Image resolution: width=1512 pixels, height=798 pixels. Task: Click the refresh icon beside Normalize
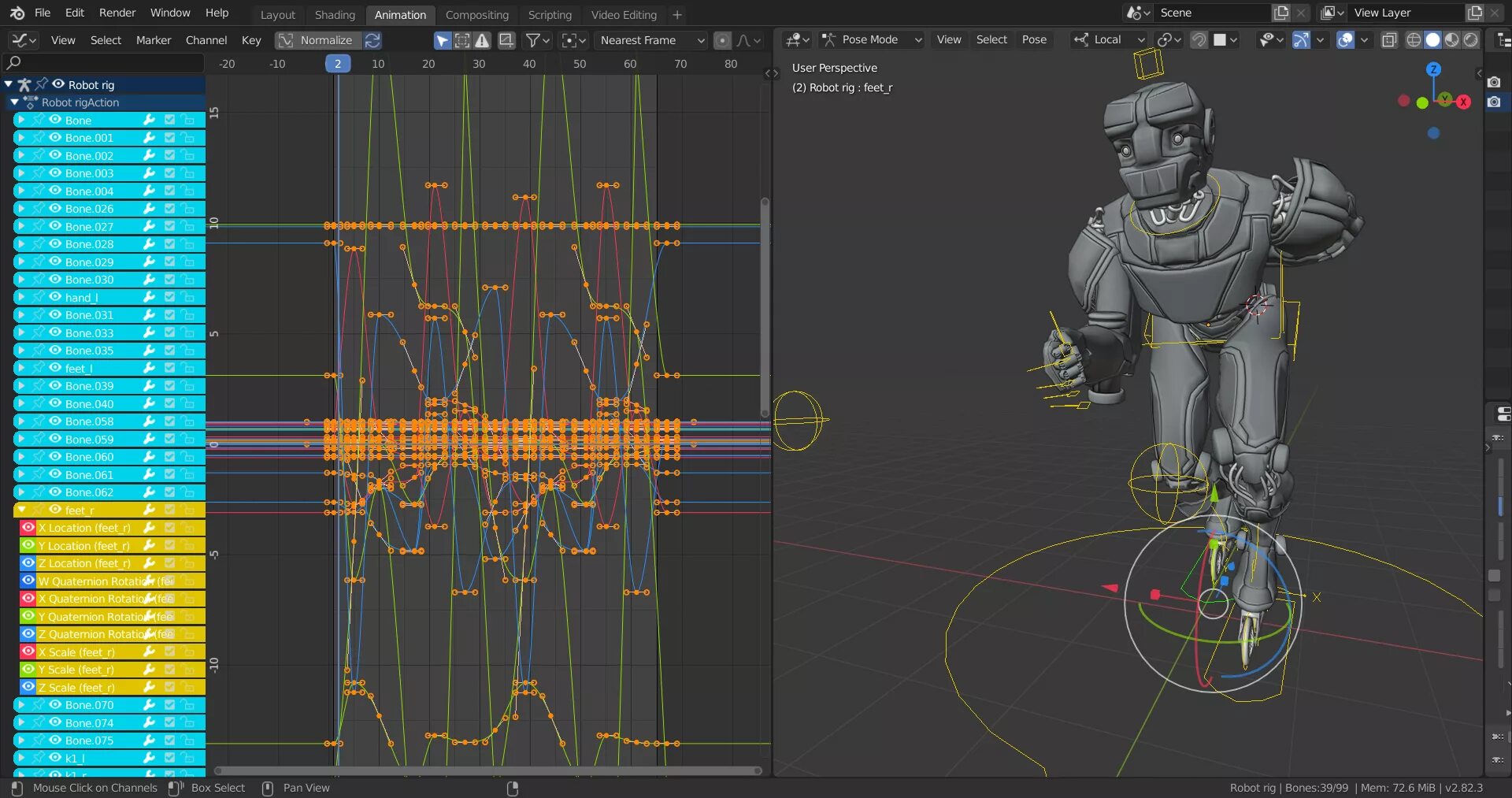[x=372, y=40]
